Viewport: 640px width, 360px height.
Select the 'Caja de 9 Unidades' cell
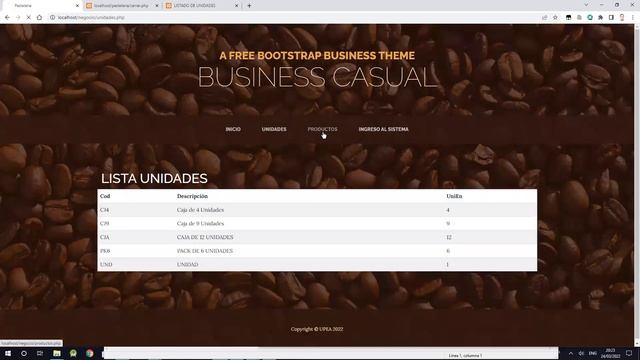click(x=200, y=224)
